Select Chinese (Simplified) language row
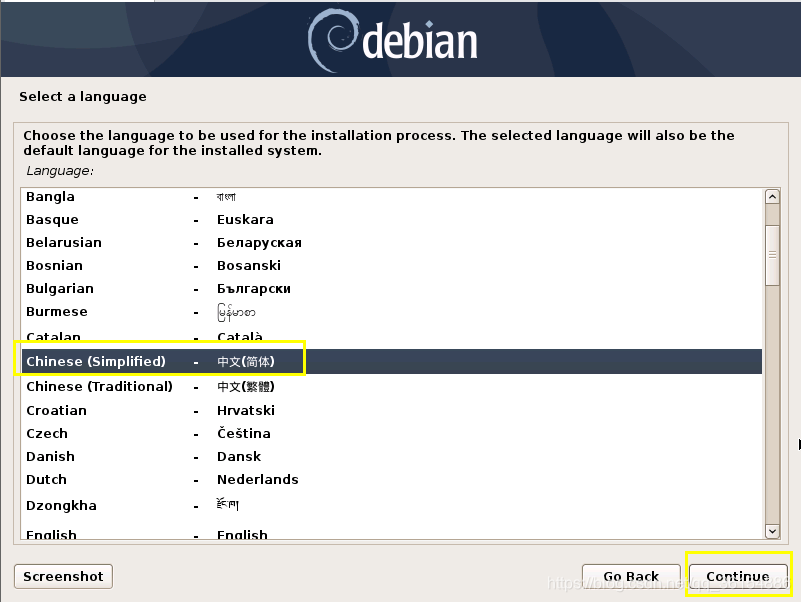801x602 pixels. click(392, 361)
